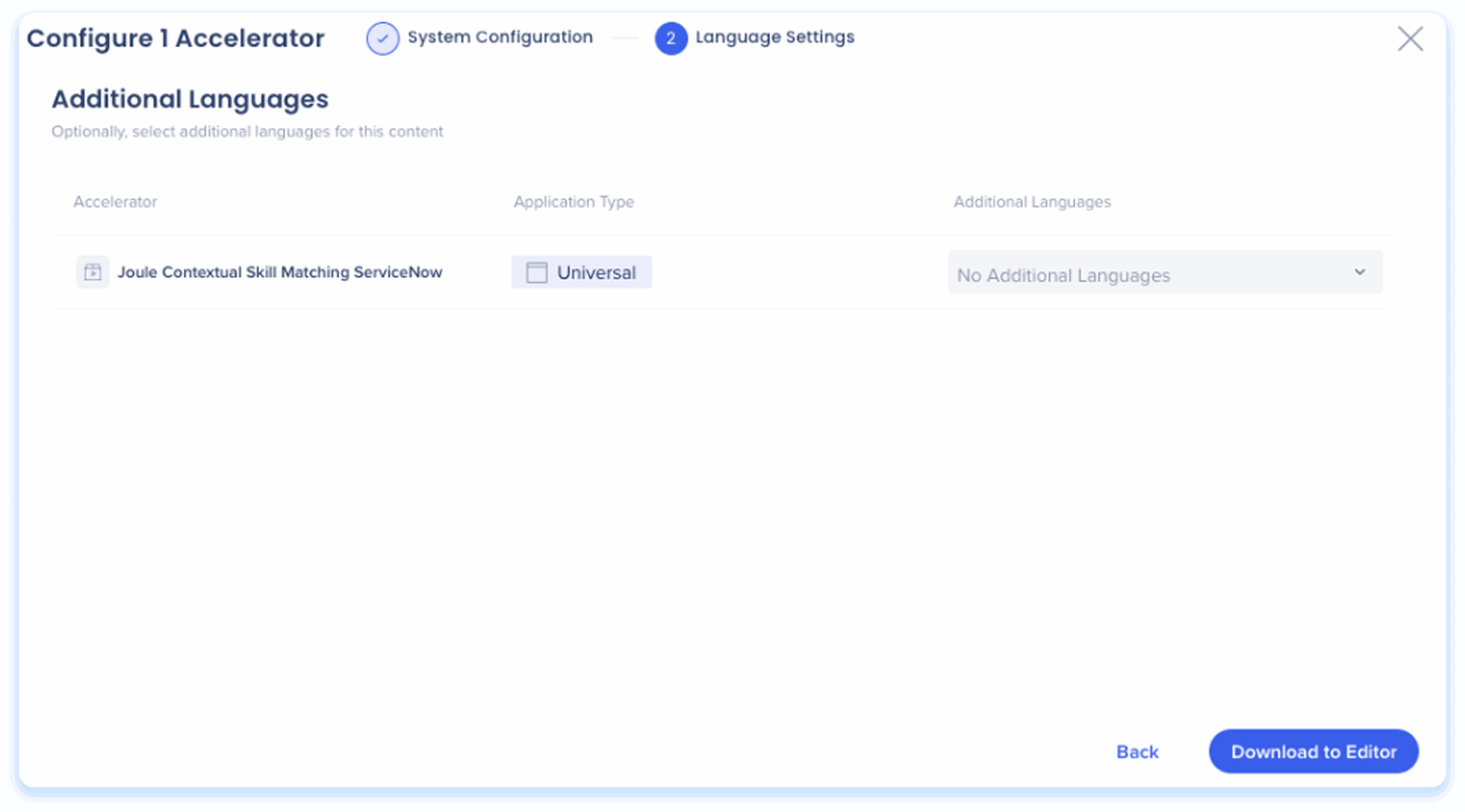Go Back to previous step
Image resolution: width=1465 pixels, height=812 pixels.
tap(1137, 751)
